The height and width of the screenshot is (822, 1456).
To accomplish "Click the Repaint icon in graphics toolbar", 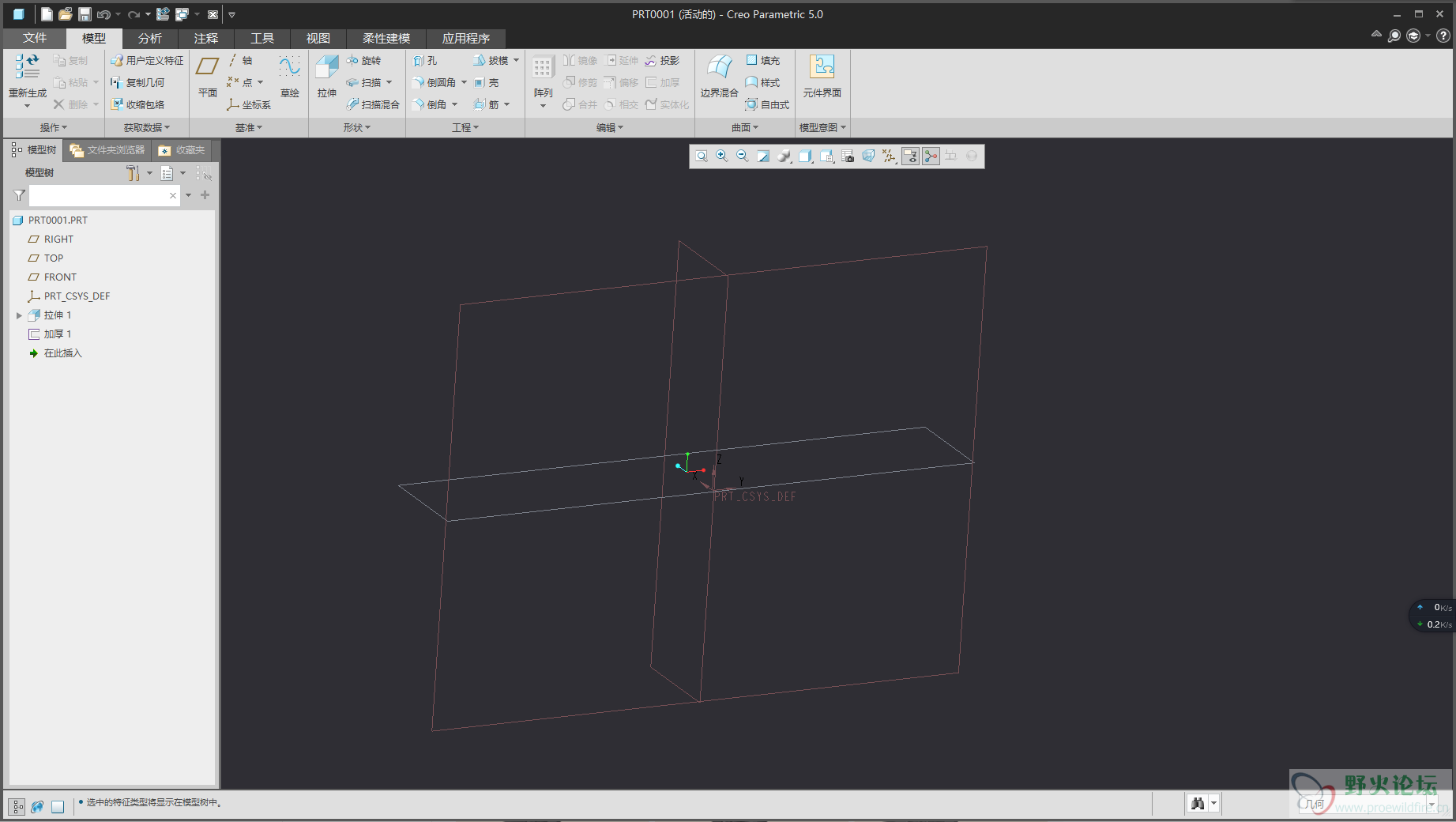I will pos(763,156).
